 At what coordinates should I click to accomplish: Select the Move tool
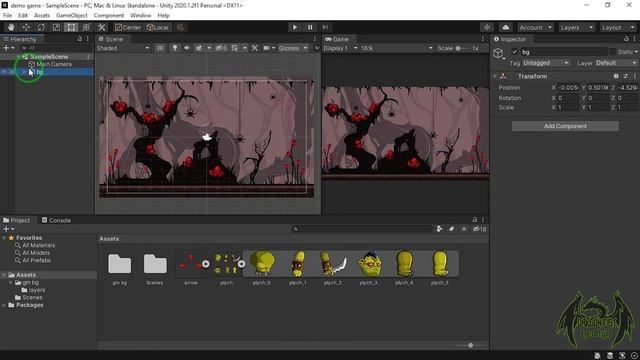[x=26, y=27]
